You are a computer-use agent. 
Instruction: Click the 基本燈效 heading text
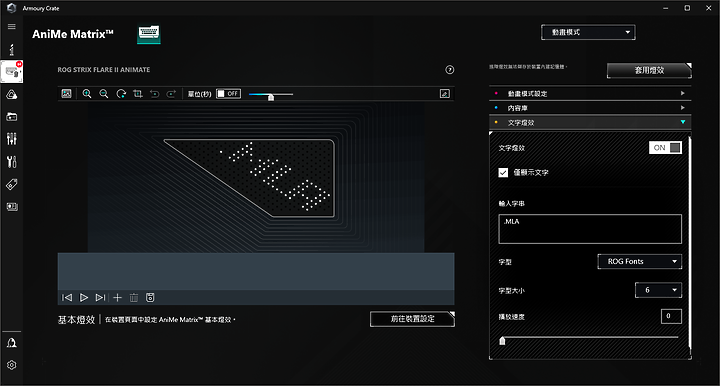click(76, 320)
